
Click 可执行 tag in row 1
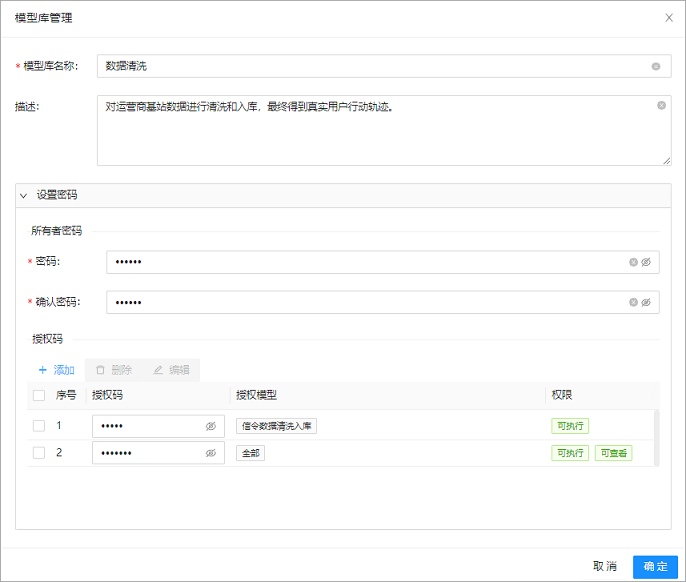(570, 426)
